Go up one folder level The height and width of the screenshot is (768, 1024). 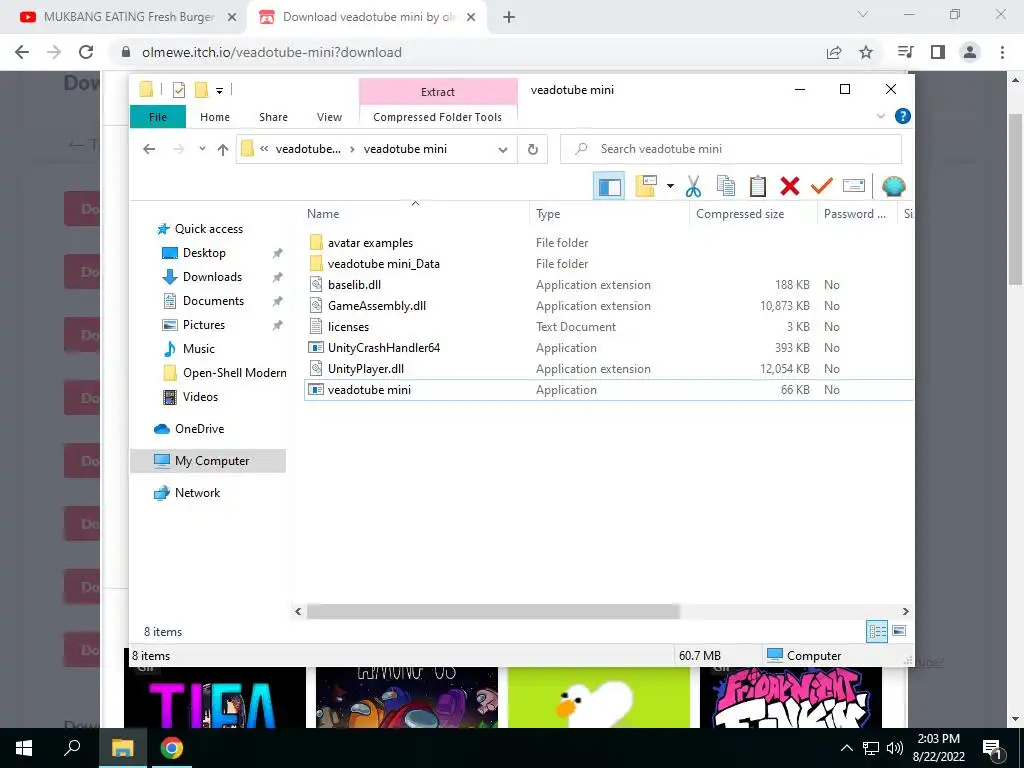tap(223, 150)
